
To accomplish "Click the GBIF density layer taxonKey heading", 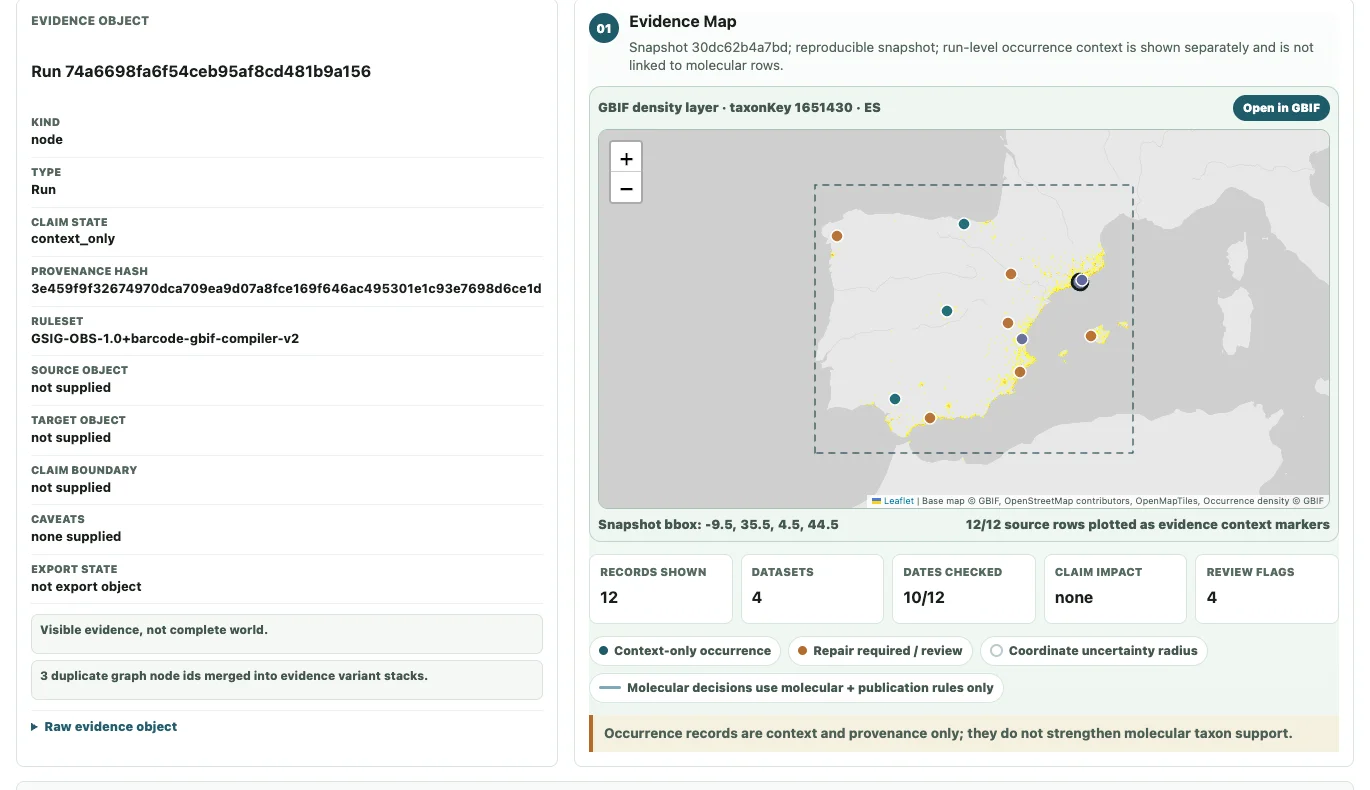I will point(739,108).
